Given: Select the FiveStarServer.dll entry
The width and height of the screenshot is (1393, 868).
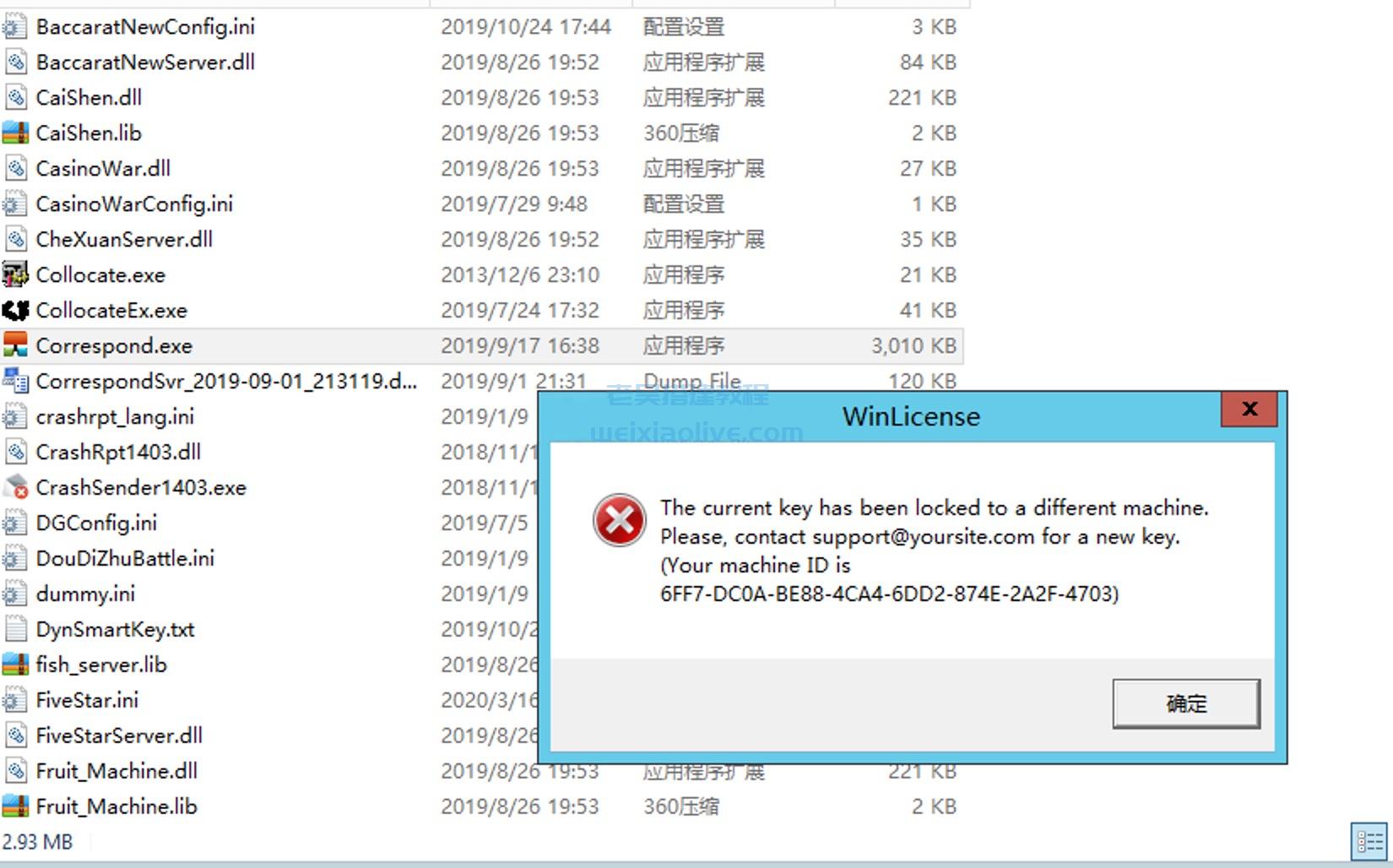Looking at the screenshot, I should coord(119,736).
